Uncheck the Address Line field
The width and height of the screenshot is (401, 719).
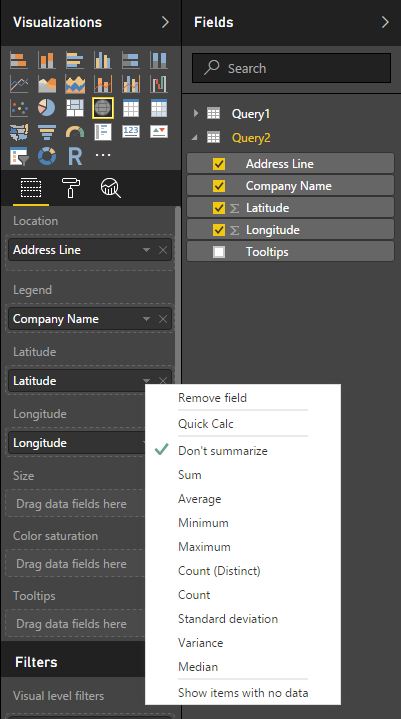coord(219,164)
